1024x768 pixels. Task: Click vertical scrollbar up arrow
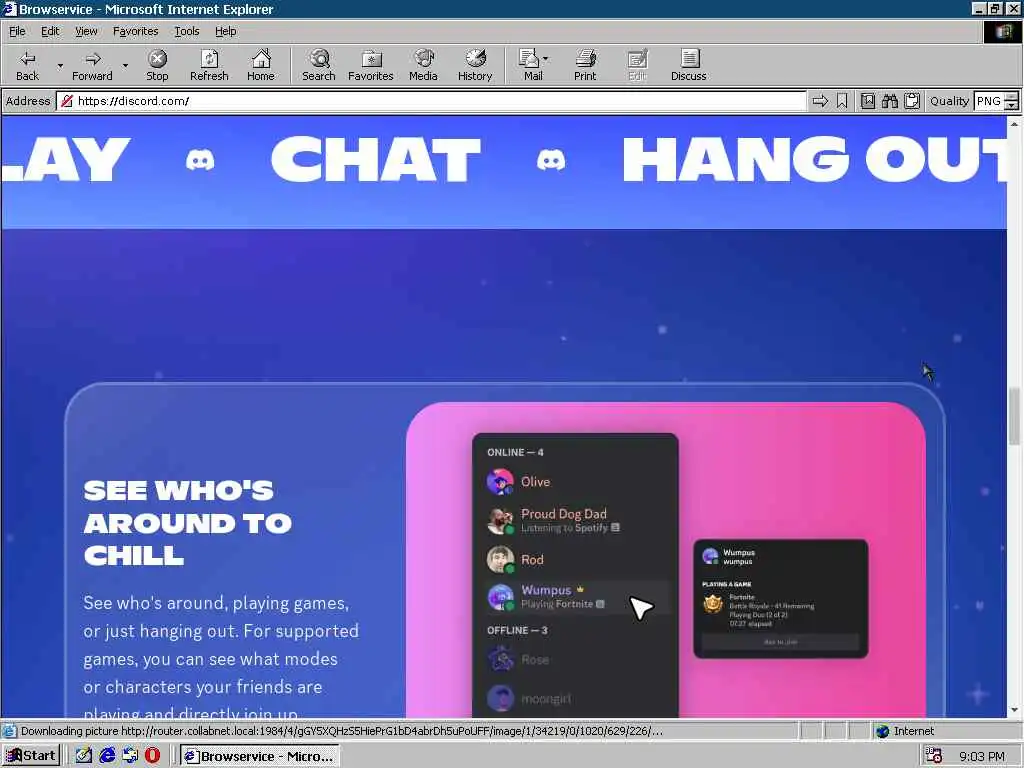1014,123
